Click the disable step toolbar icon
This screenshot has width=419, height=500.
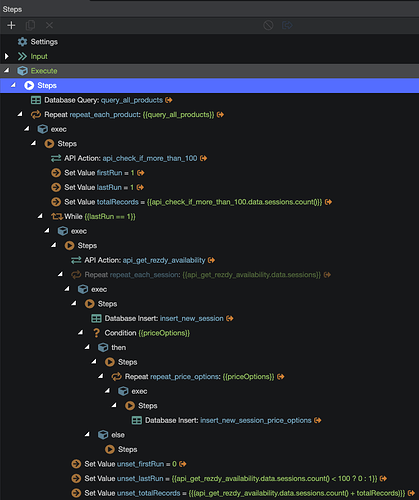pyautogui.click(x=268, y=25)
